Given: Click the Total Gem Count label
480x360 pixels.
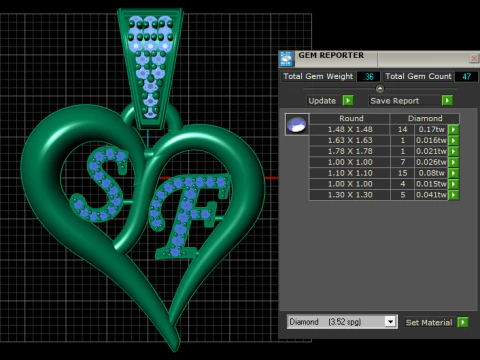Looking at the screenshot, I should coord(418,76).
